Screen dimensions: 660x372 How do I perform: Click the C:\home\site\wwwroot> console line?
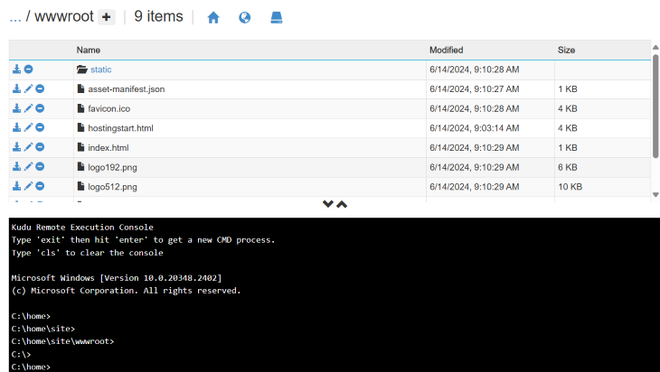tap(63, 341)
